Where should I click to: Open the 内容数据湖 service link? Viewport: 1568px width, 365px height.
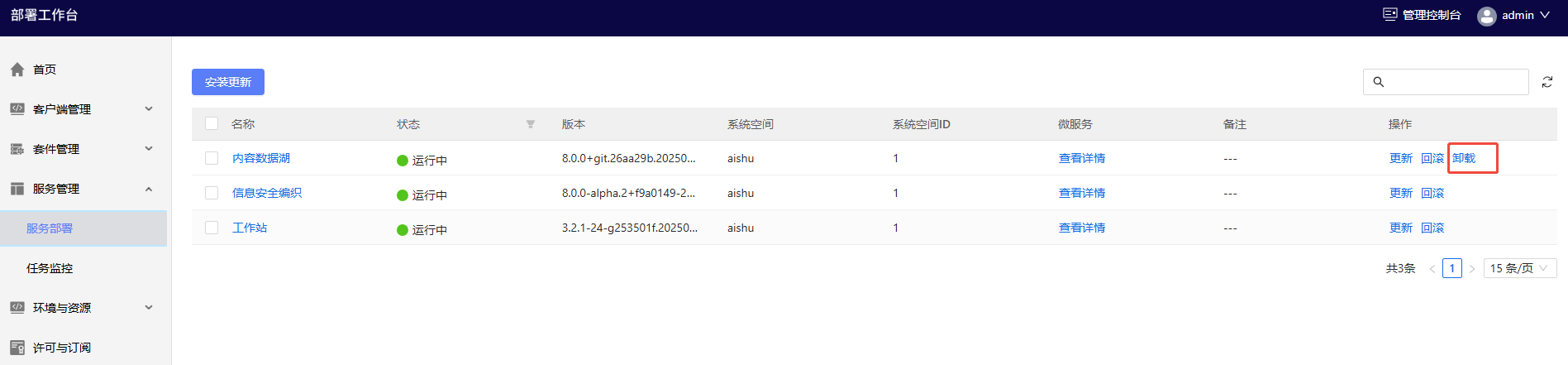[x=261, y=158]
